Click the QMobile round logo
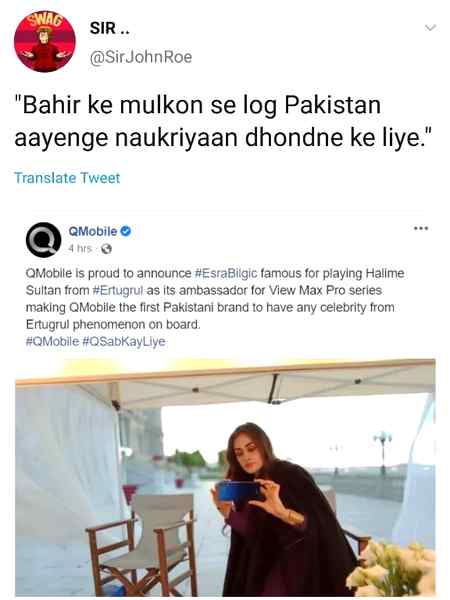Viewport: 450px width, 600px height. (44, 240)
